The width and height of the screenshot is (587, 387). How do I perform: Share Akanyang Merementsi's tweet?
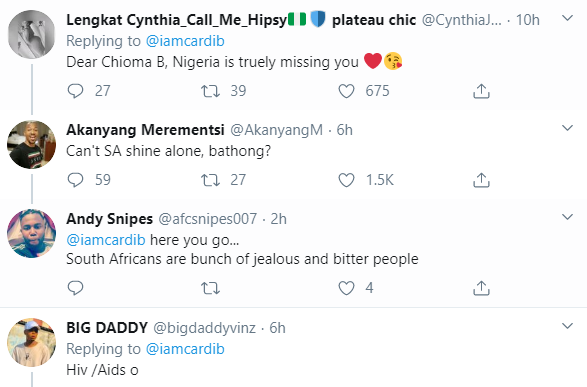point(481,180)
